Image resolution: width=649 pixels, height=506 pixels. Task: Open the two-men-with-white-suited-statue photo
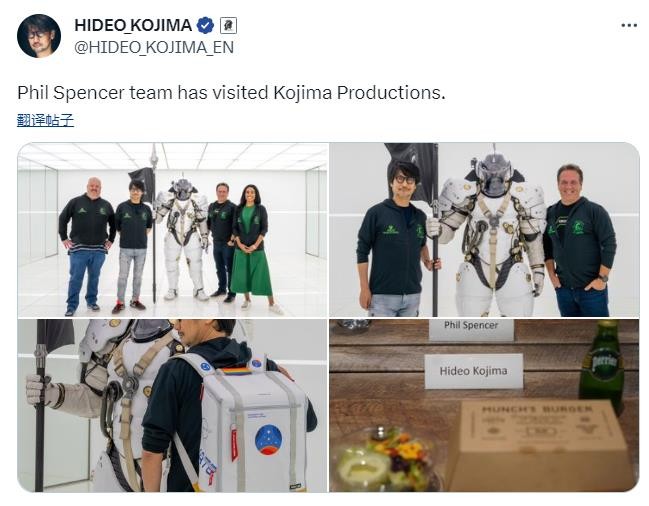click(484, 230)
